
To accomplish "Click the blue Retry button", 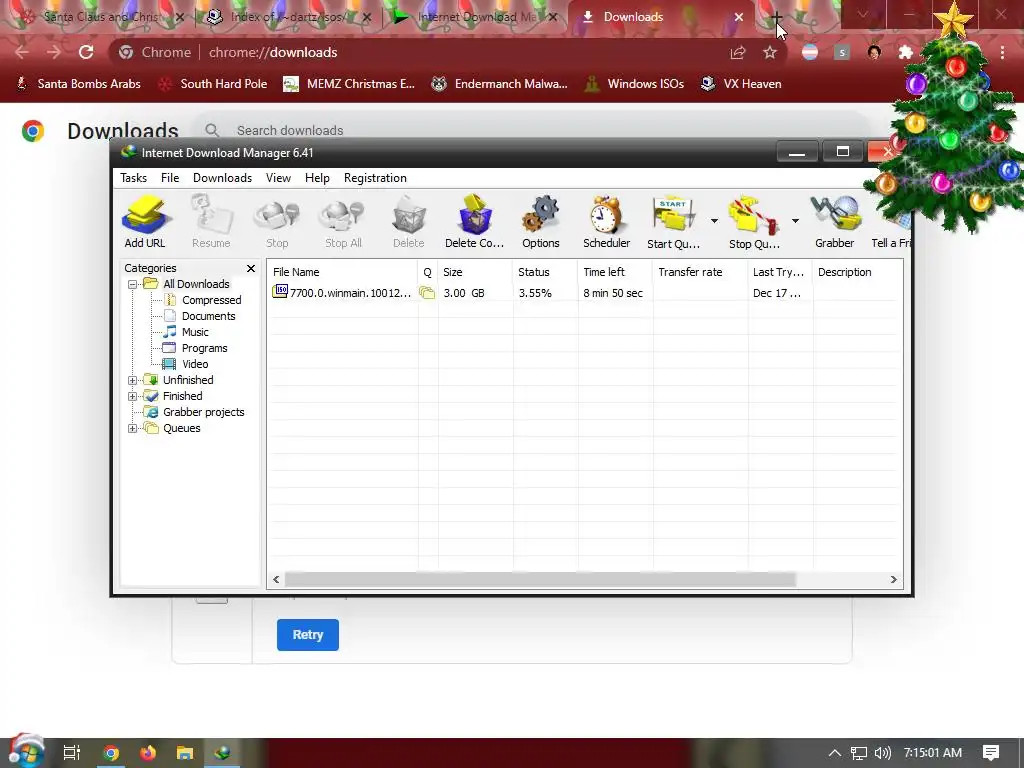I will point(308,635).
